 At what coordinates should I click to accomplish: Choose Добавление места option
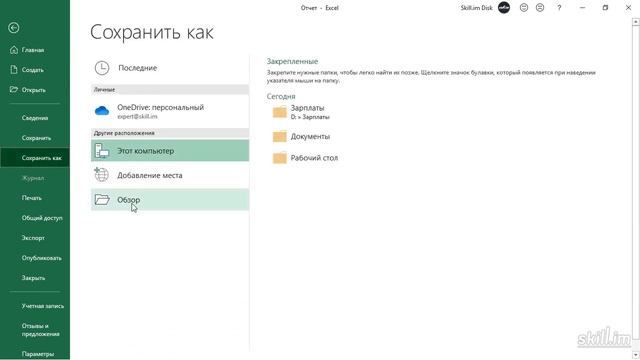(170, 175)
